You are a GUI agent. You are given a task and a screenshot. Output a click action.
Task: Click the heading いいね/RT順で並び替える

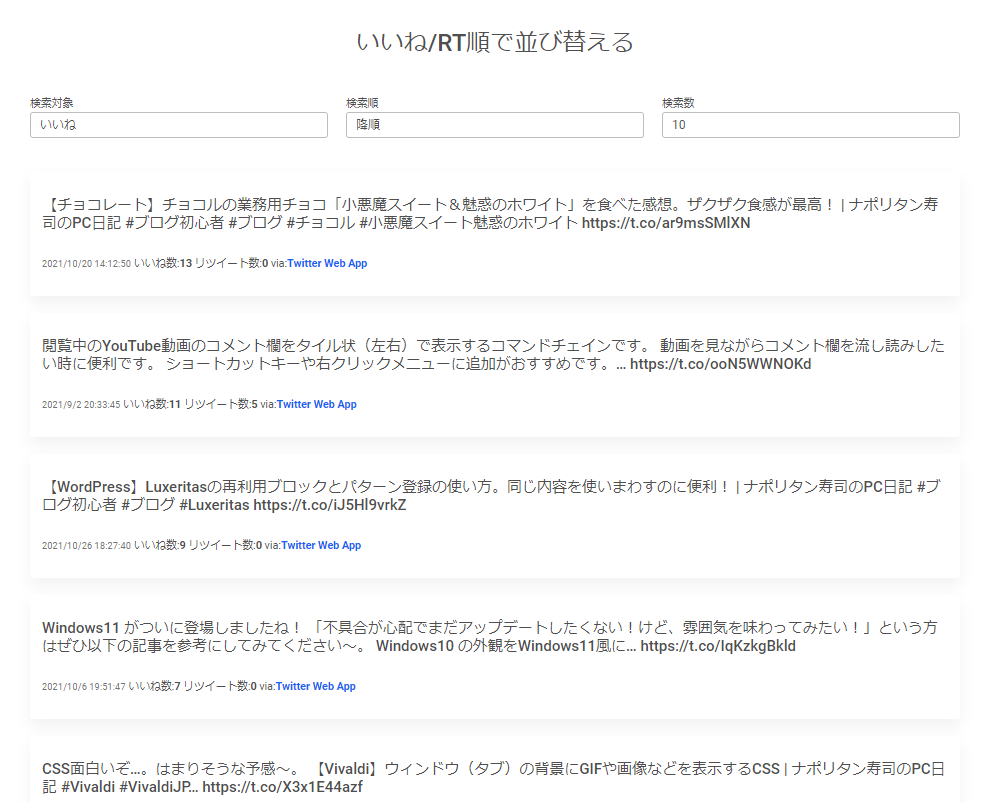click(495, 43)
